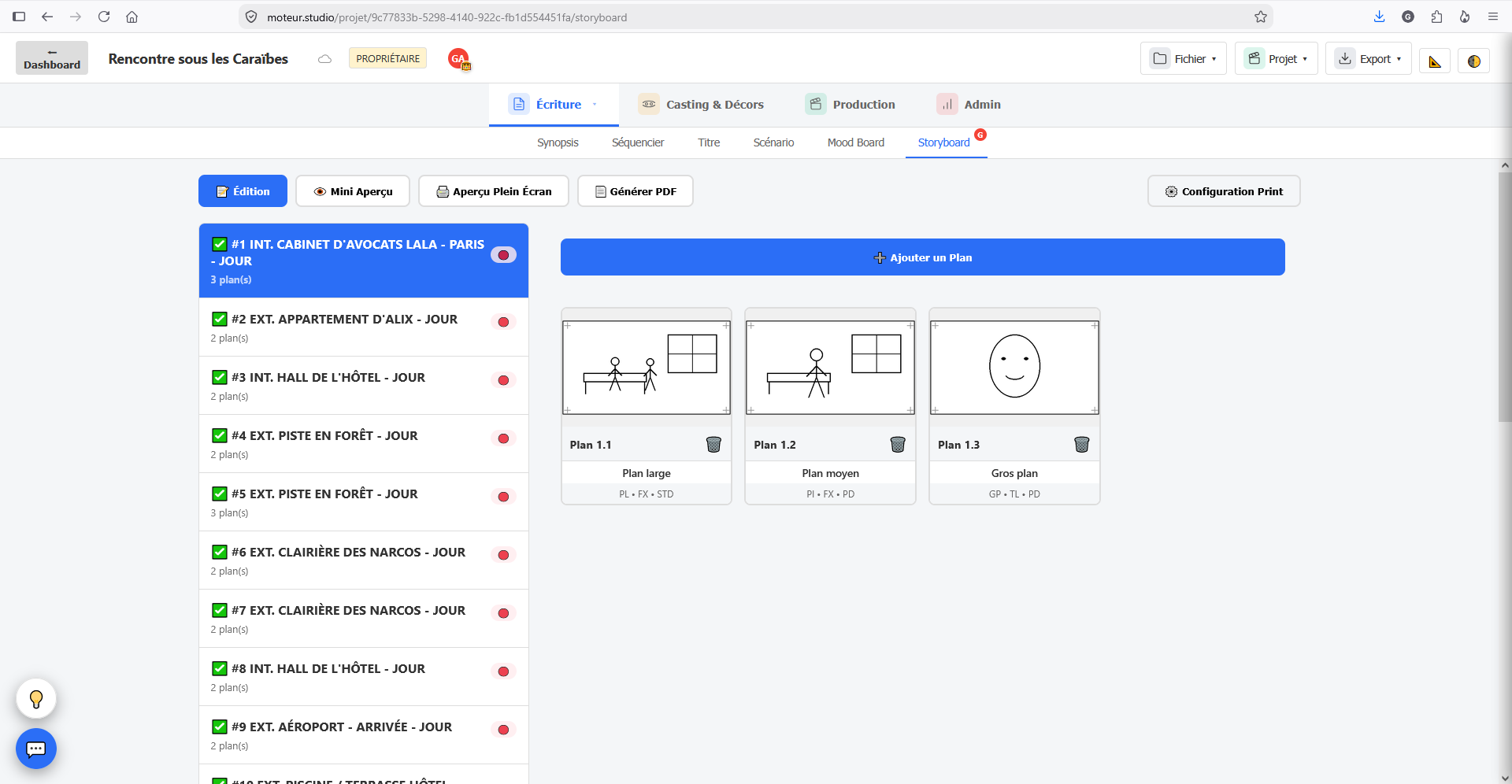This screenshot has width=1512, height=784.
Task: Uncheck scene #7 Clairière des Narcos checkbox
Action: click(x=220, y=610)
